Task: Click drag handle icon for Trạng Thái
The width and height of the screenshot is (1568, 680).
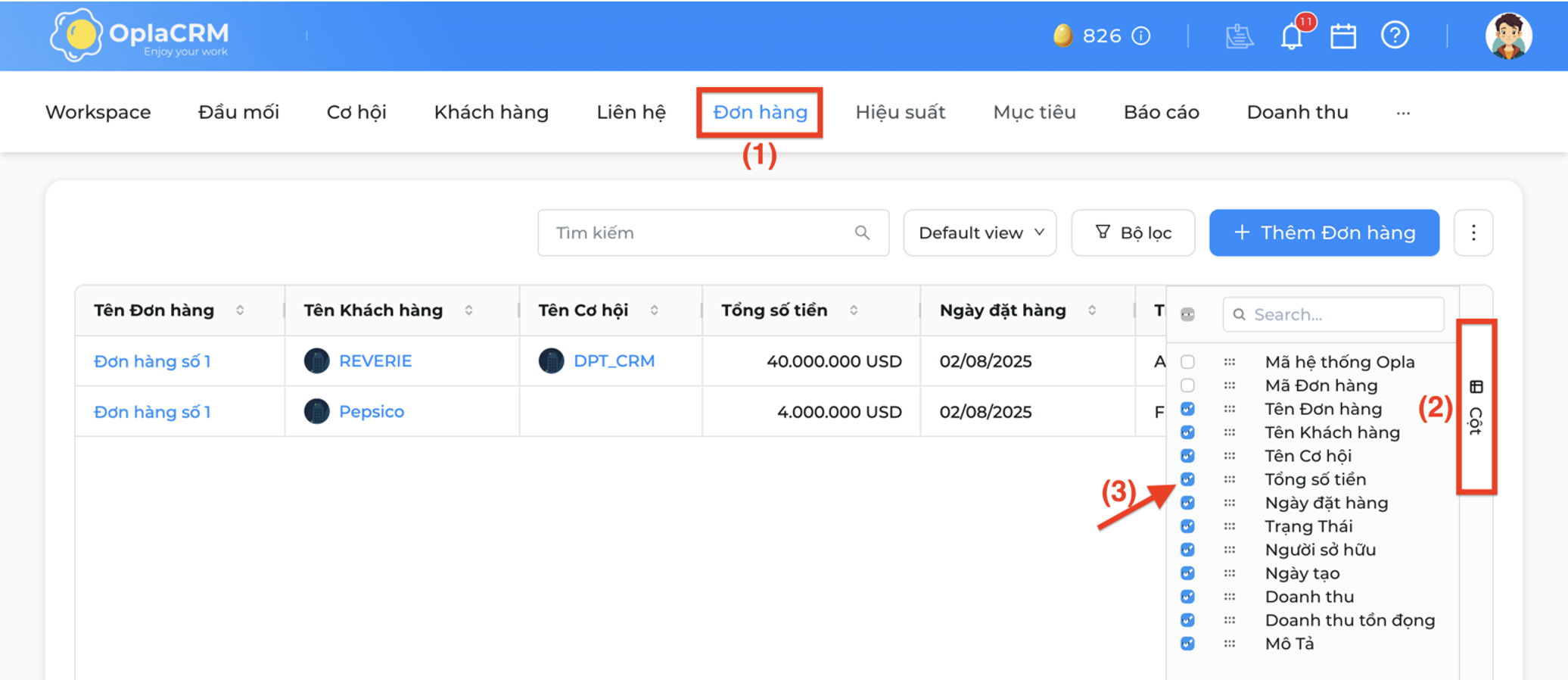Action: click(x=1230, y=526)
